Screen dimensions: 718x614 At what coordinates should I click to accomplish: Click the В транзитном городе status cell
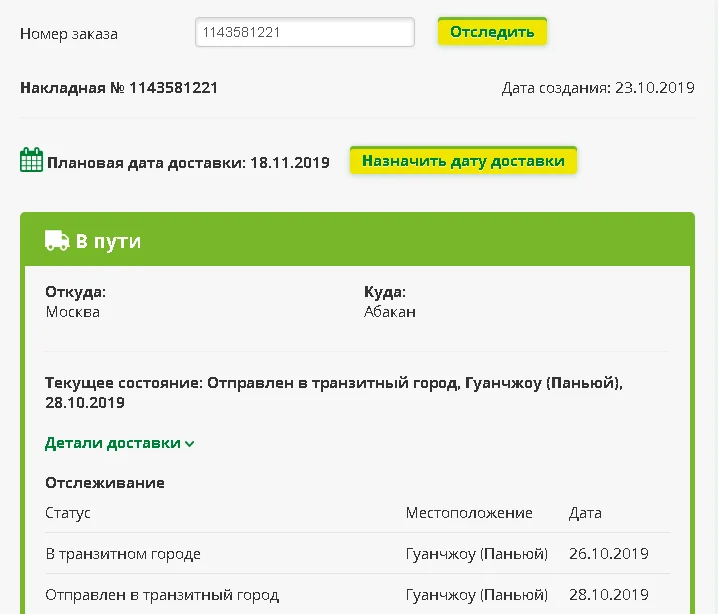pos(123,554)
